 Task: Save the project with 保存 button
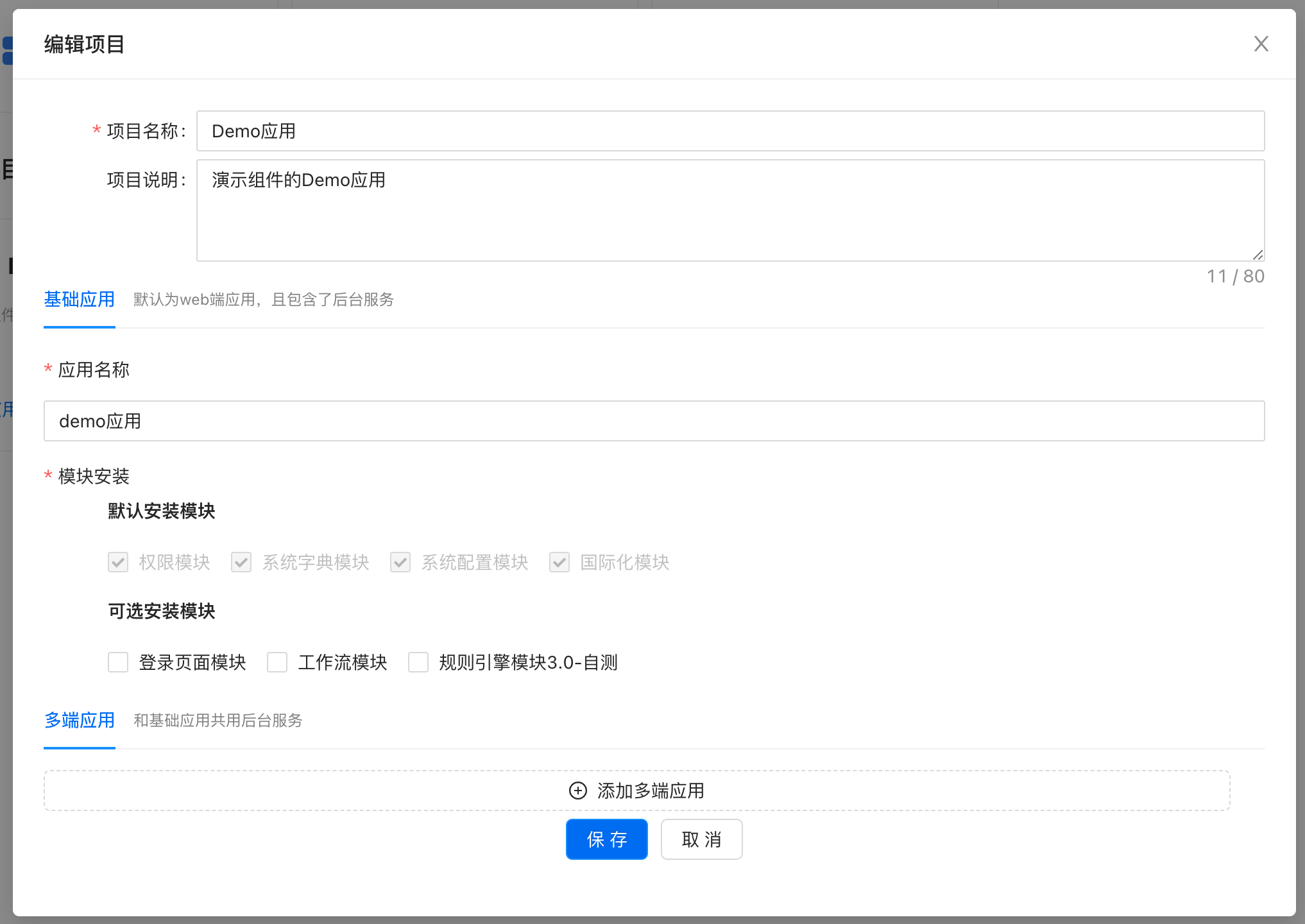[607, 839]
